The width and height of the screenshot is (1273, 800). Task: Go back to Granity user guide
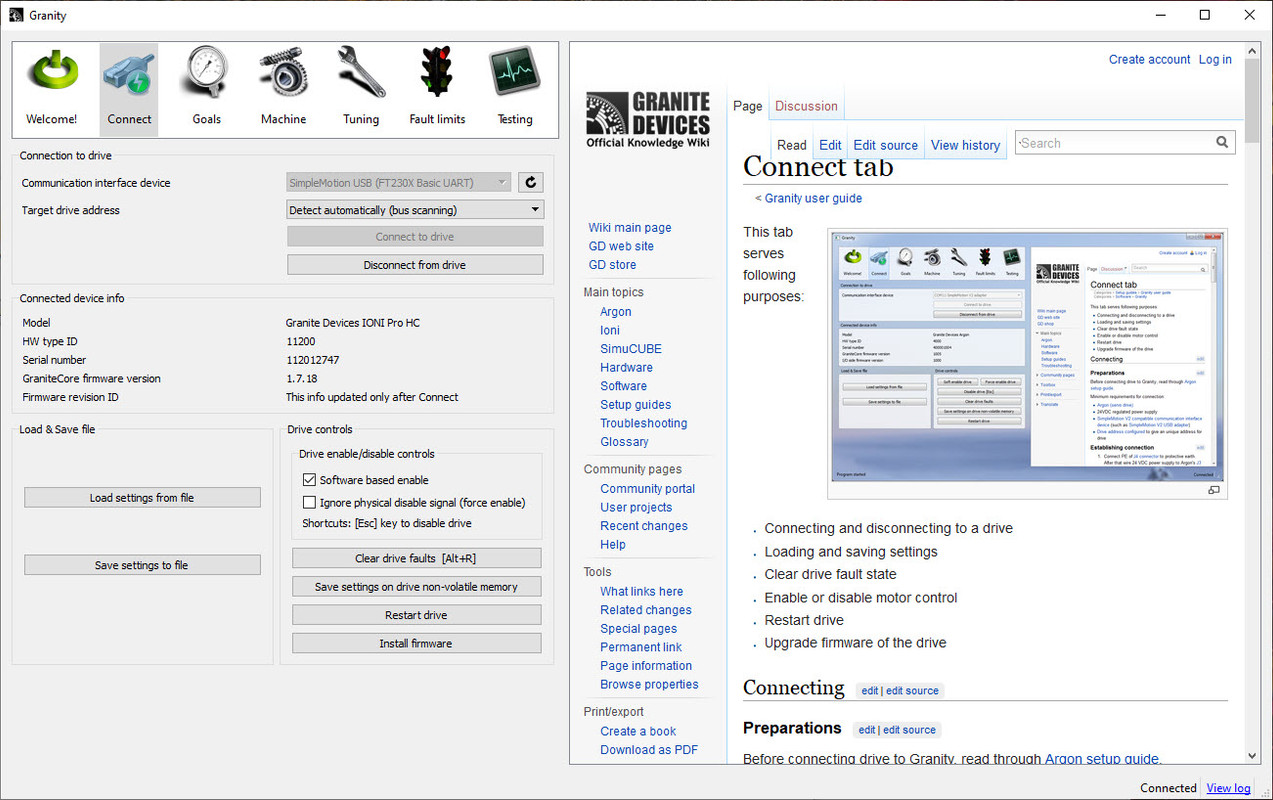tap(813, 198)
